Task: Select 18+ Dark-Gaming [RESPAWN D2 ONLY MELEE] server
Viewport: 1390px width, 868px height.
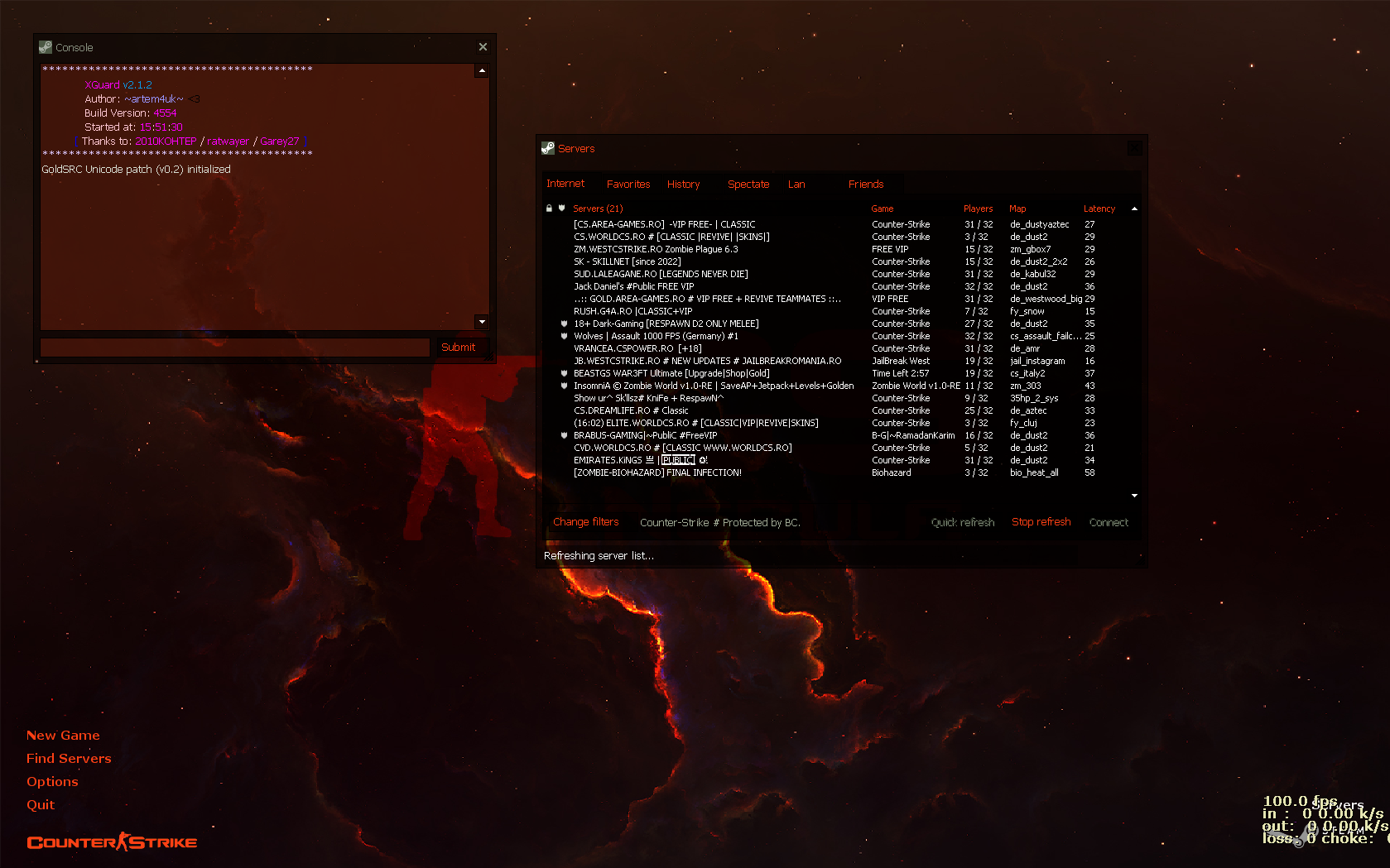Action: pos(836,324)
